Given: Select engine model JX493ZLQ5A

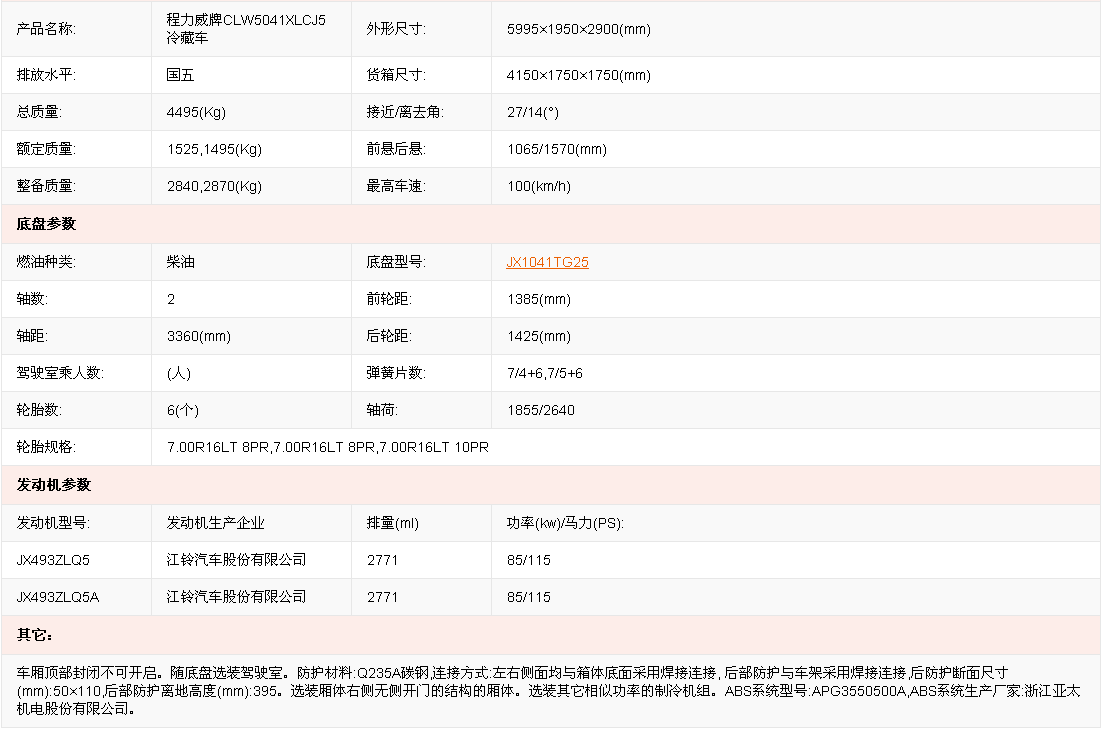Looking at the screenshot, I should click(x=58, y=598).
